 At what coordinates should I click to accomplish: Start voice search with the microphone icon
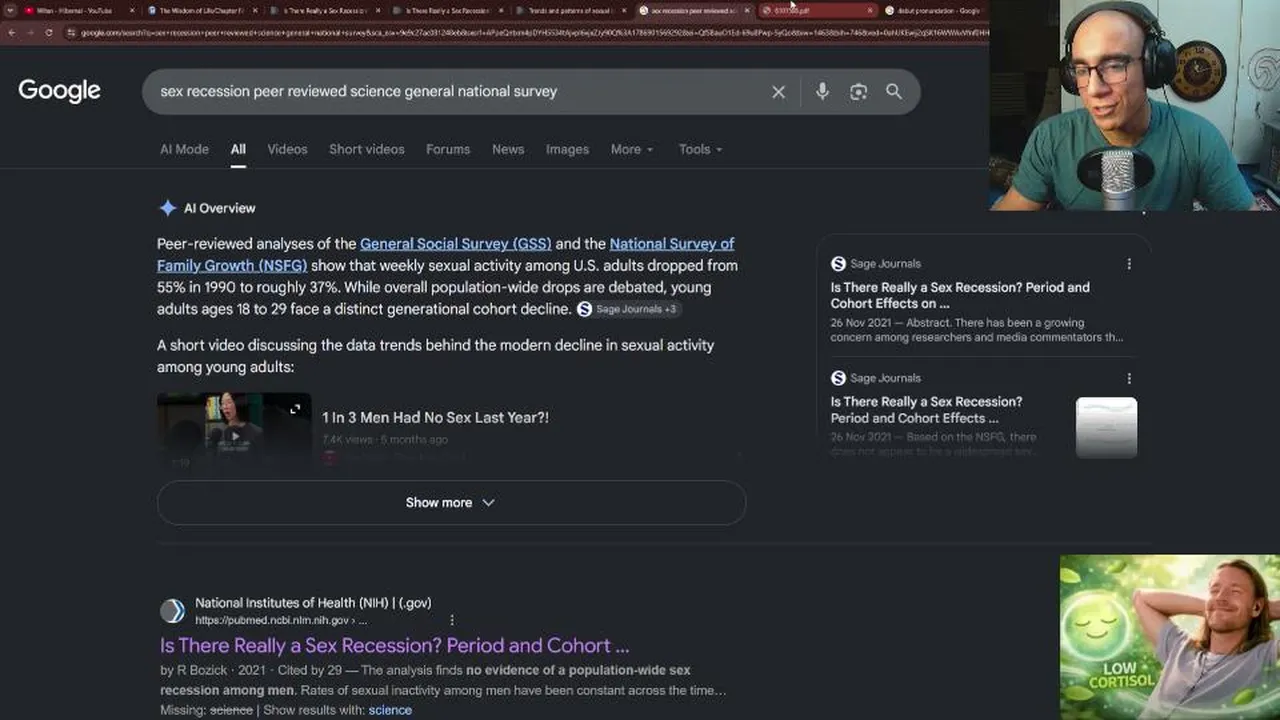click(822, 92)
